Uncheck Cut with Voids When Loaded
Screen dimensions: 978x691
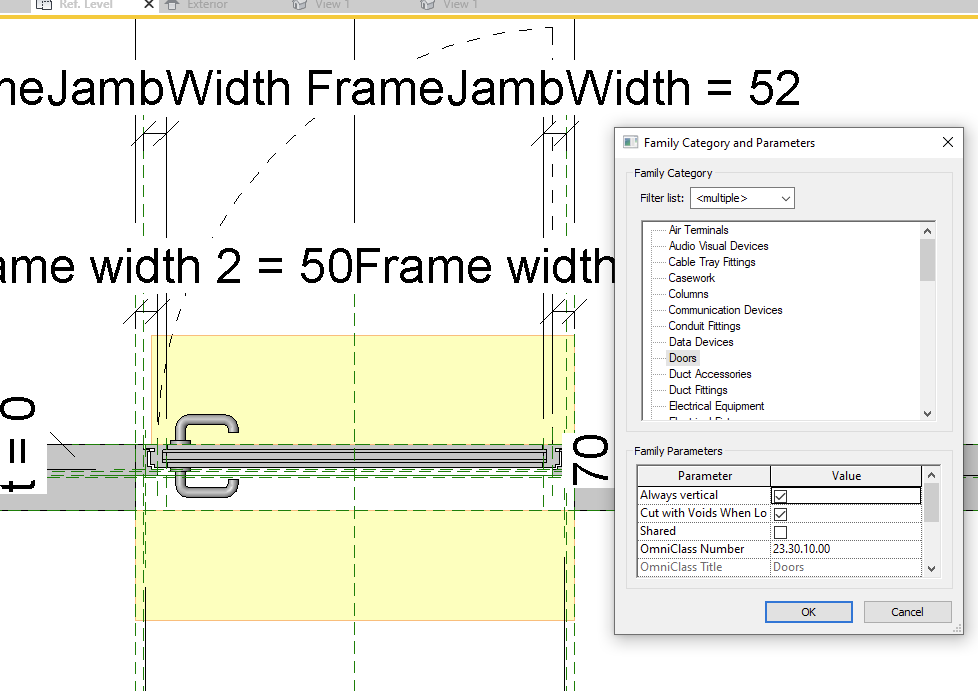780,513
